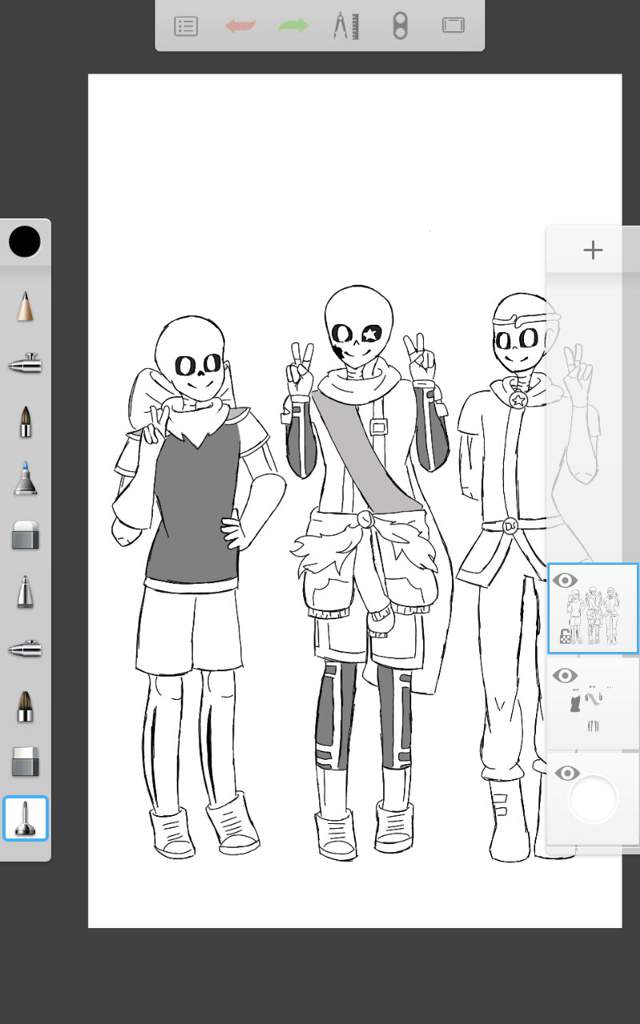Image resolution: width=640 pixels, height=1024 pixels.
Task: Toggle visibility of the gray shading layer
Action: pyautogui.click(x=566, y=675)
